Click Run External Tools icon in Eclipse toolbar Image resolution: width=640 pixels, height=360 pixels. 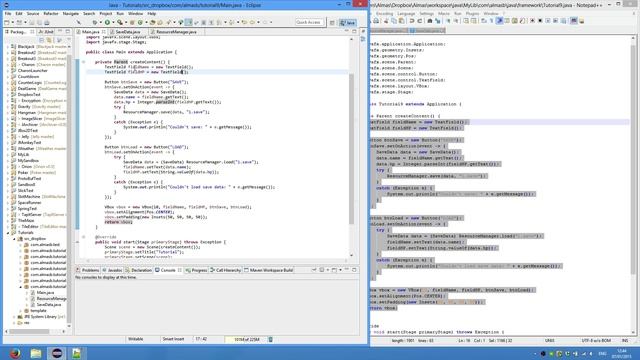coord(120,22)
